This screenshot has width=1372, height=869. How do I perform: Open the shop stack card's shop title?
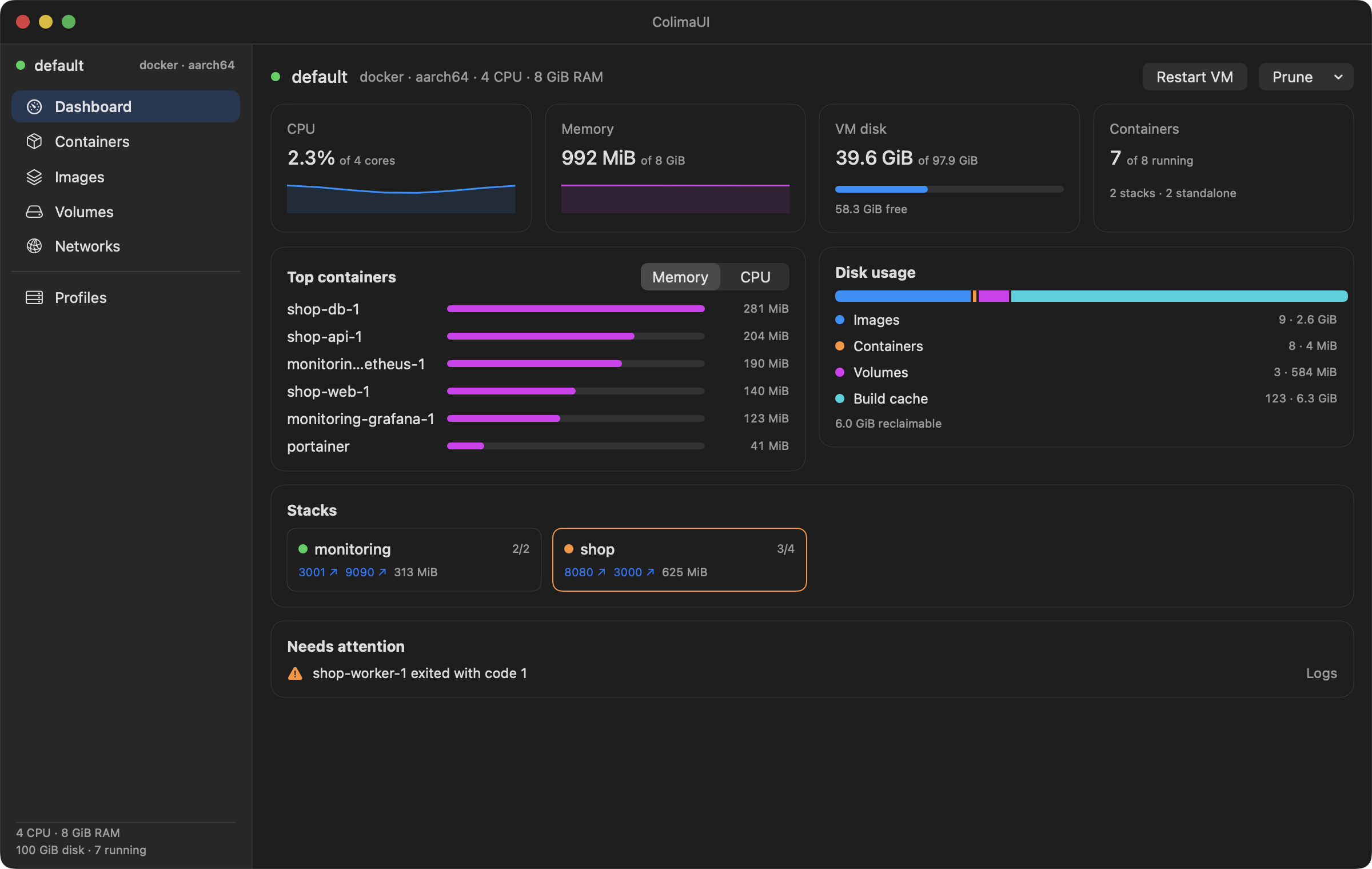tap(597, 549)
